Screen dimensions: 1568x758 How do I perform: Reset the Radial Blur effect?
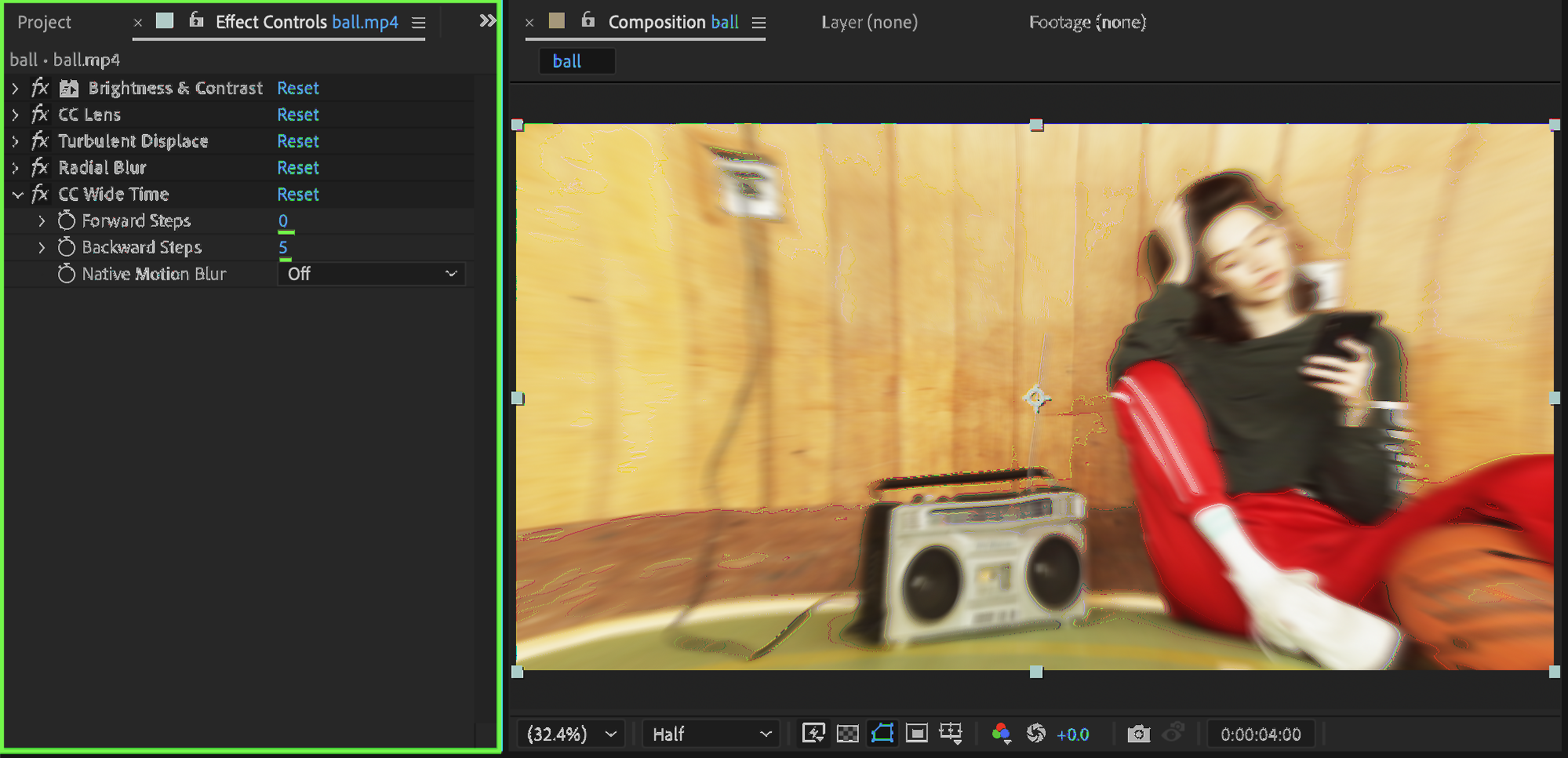point(298,168)
